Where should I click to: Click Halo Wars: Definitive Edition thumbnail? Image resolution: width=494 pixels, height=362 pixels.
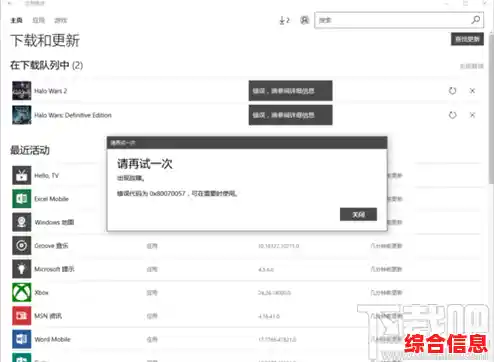coord(22,115)
